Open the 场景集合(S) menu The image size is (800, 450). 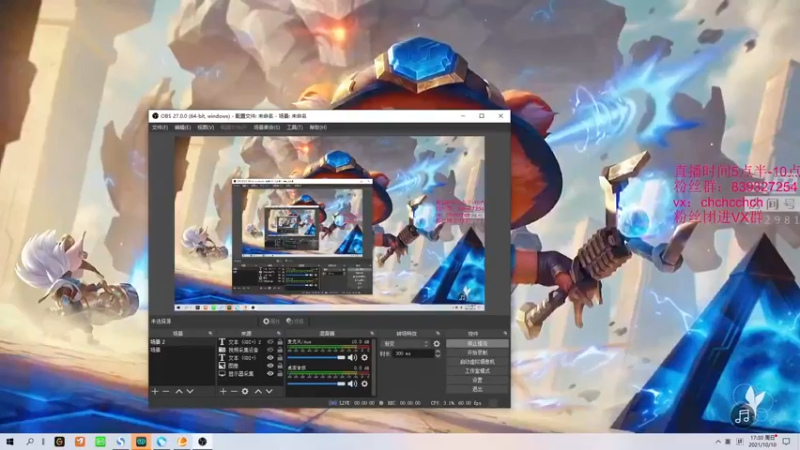pyautogui.click(x=267, y=128)
